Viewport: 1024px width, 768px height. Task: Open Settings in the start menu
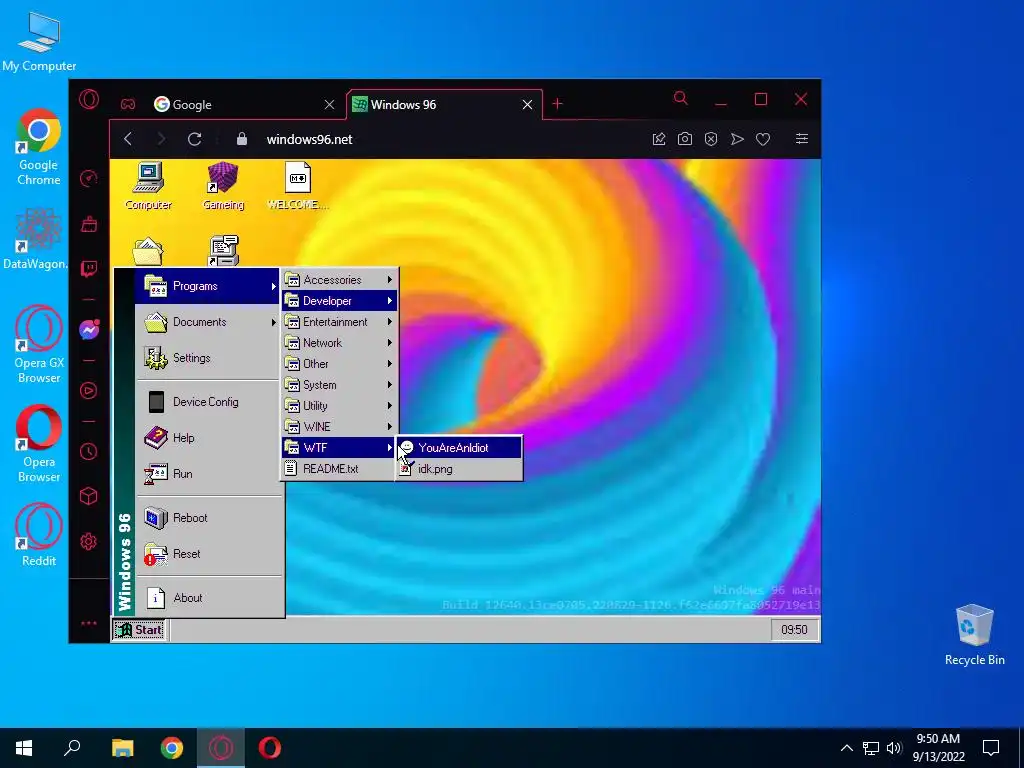click(x=208, y=358)
